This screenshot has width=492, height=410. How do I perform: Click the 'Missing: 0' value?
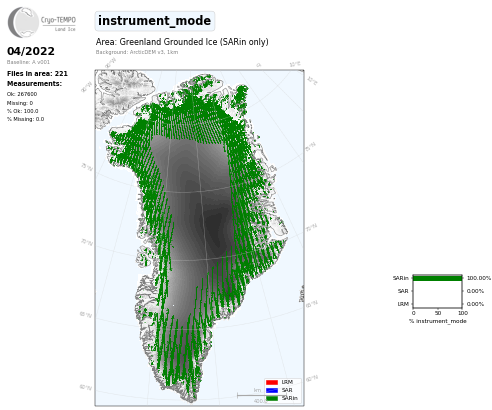pos(20,103)
